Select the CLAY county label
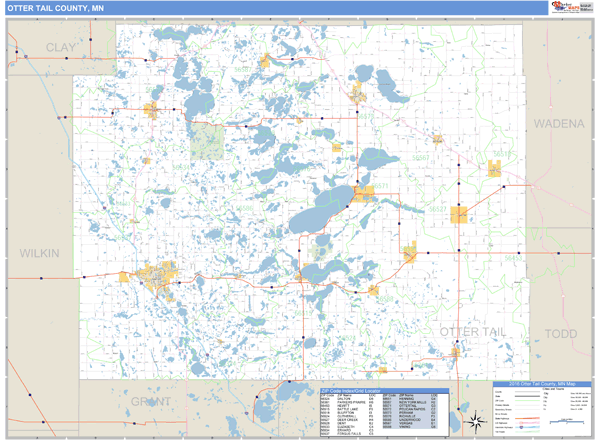 click(x=61, y=47)
